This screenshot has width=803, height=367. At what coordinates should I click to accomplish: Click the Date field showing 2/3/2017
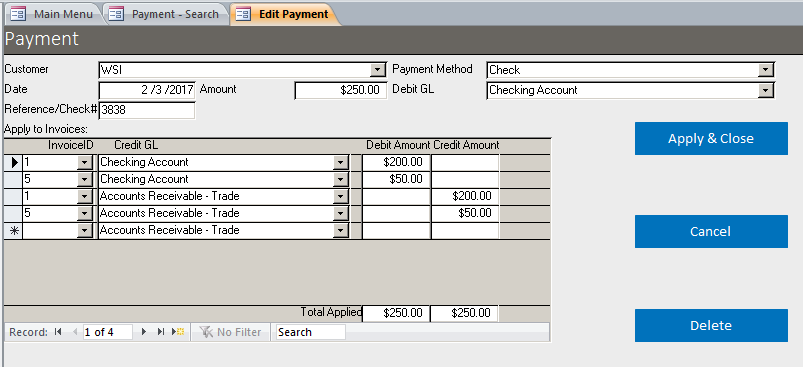pyautogui.click(x=146, y=91)
